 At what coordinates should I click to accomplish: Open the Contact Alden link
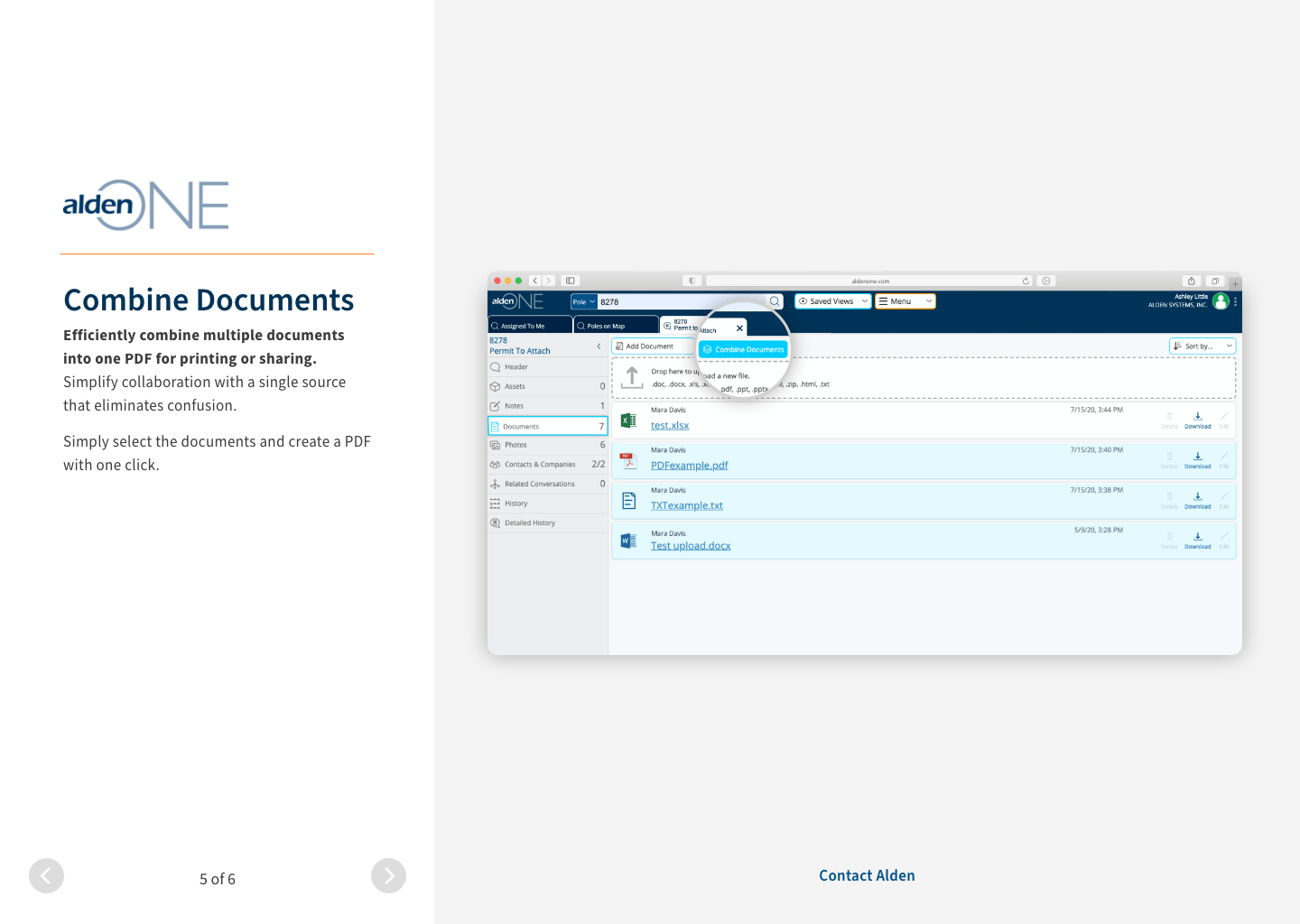coord(867,875)
